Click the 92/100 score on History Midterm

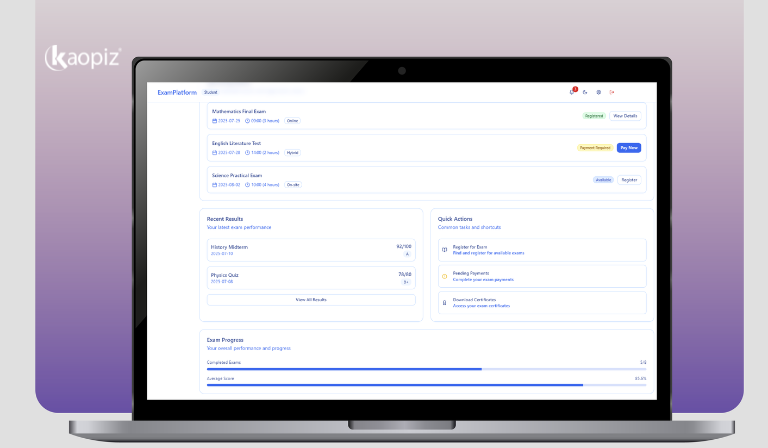[x=404, y=246]
